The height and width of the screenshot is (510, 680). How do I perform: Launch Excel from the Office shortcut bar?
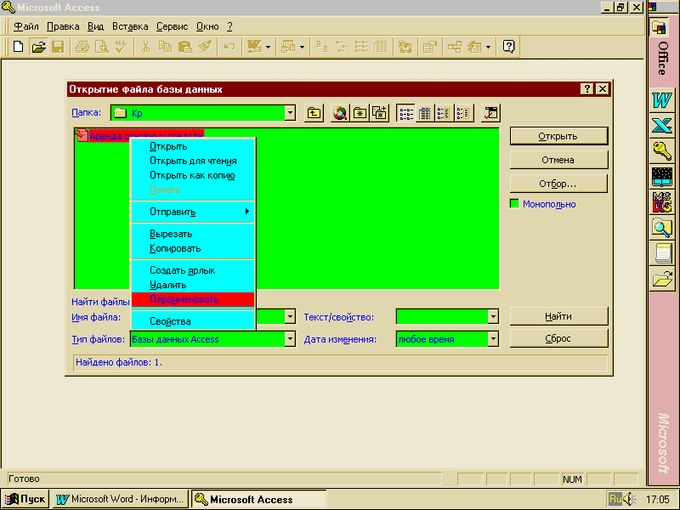661,125
